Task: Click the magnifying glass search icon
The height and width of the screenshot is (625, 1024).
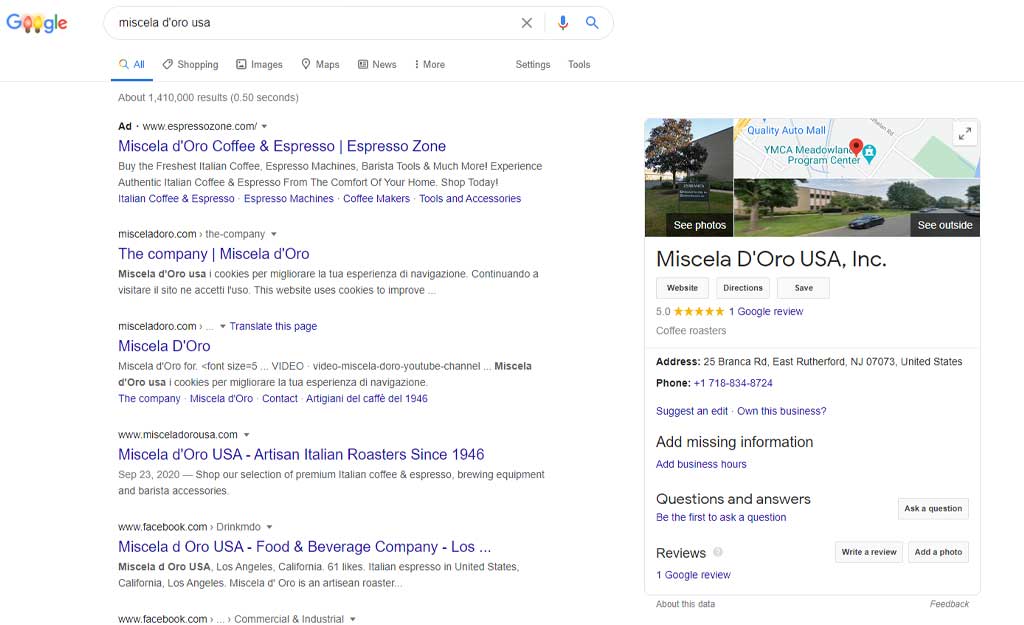Action: tap(592, 22)
